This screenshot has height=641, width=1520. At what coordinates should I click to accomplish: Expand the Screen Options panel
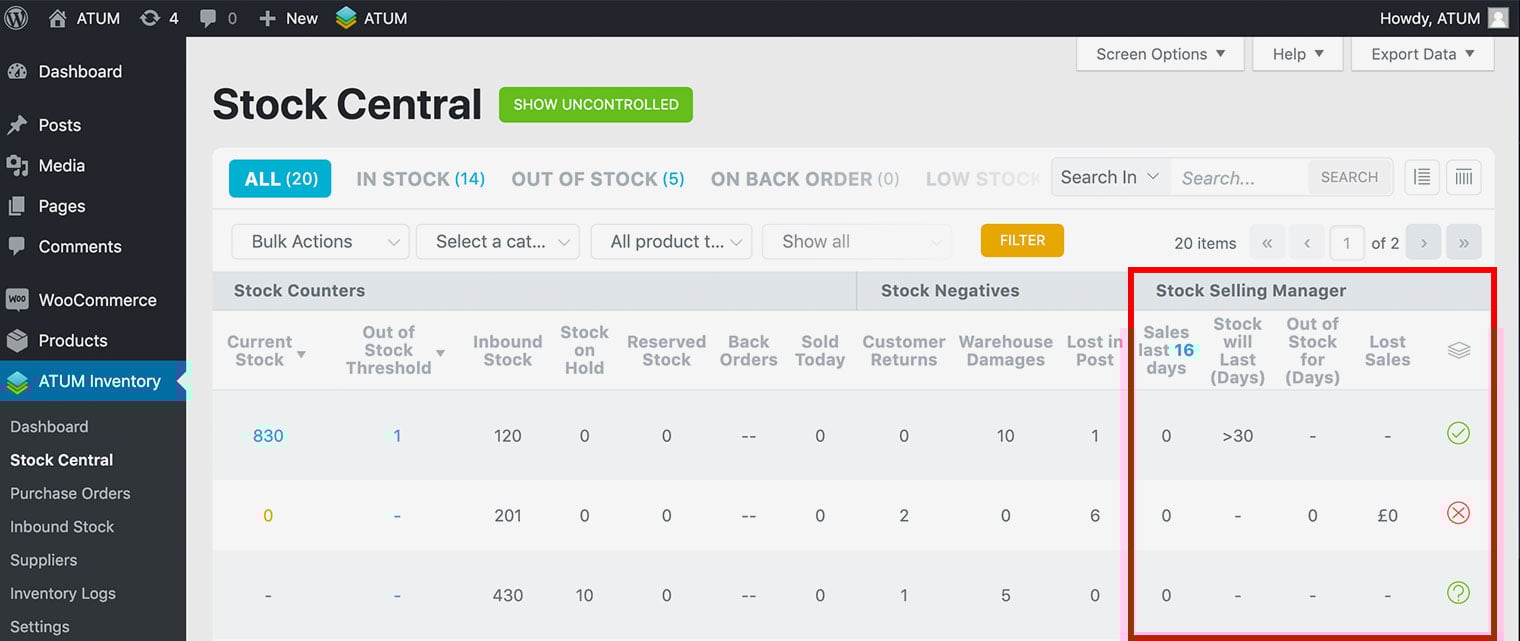1159,54
